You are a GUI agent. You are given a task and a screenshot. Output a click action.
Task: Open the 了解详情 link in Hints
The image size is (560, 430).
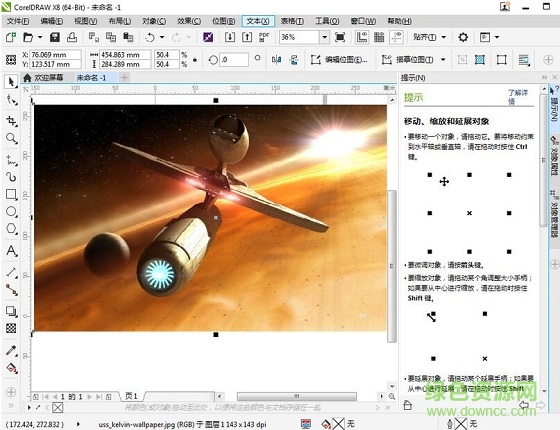pos(518,97)
